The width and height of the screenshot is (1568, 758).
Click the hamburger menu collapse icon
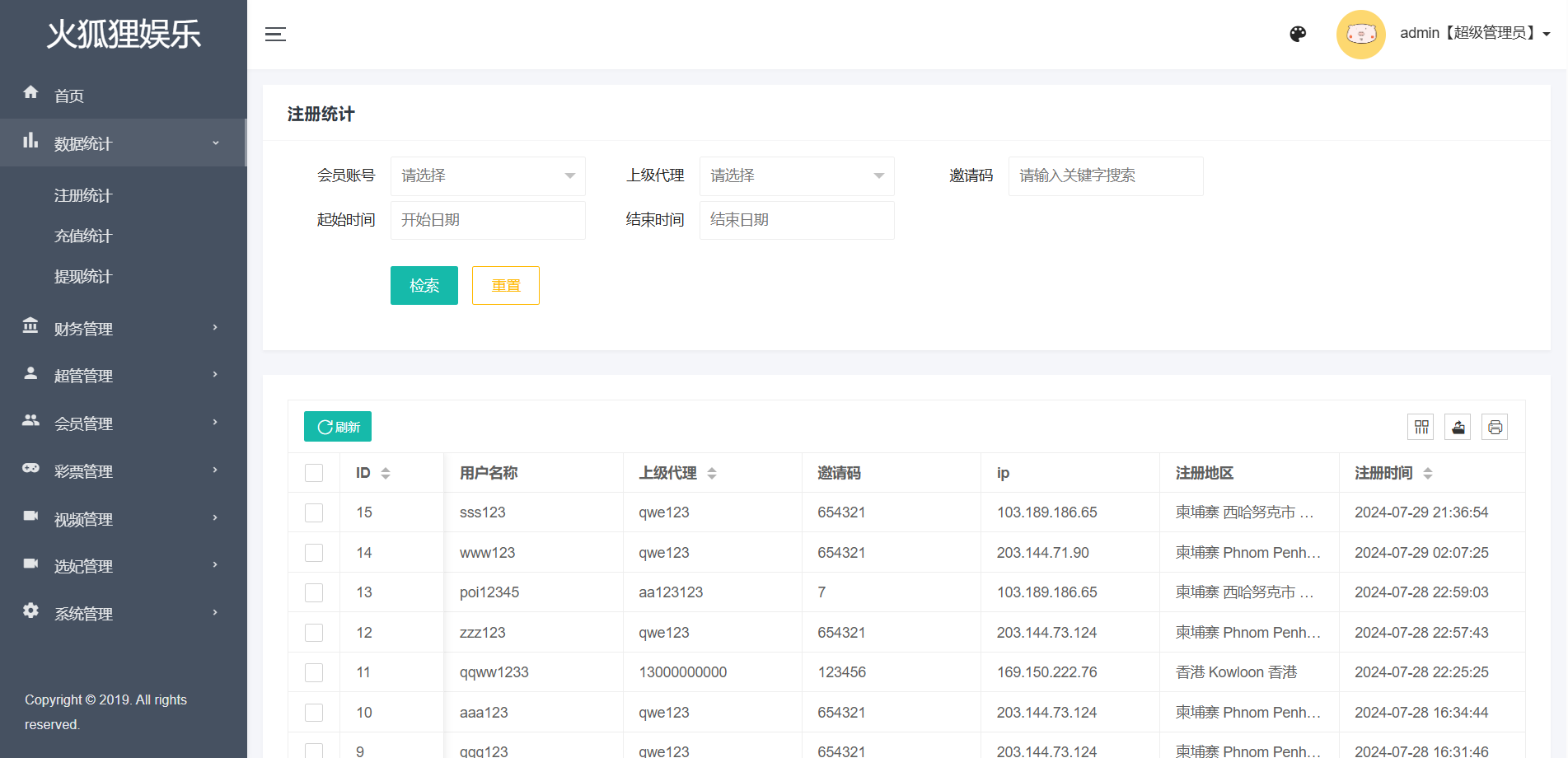275,34
